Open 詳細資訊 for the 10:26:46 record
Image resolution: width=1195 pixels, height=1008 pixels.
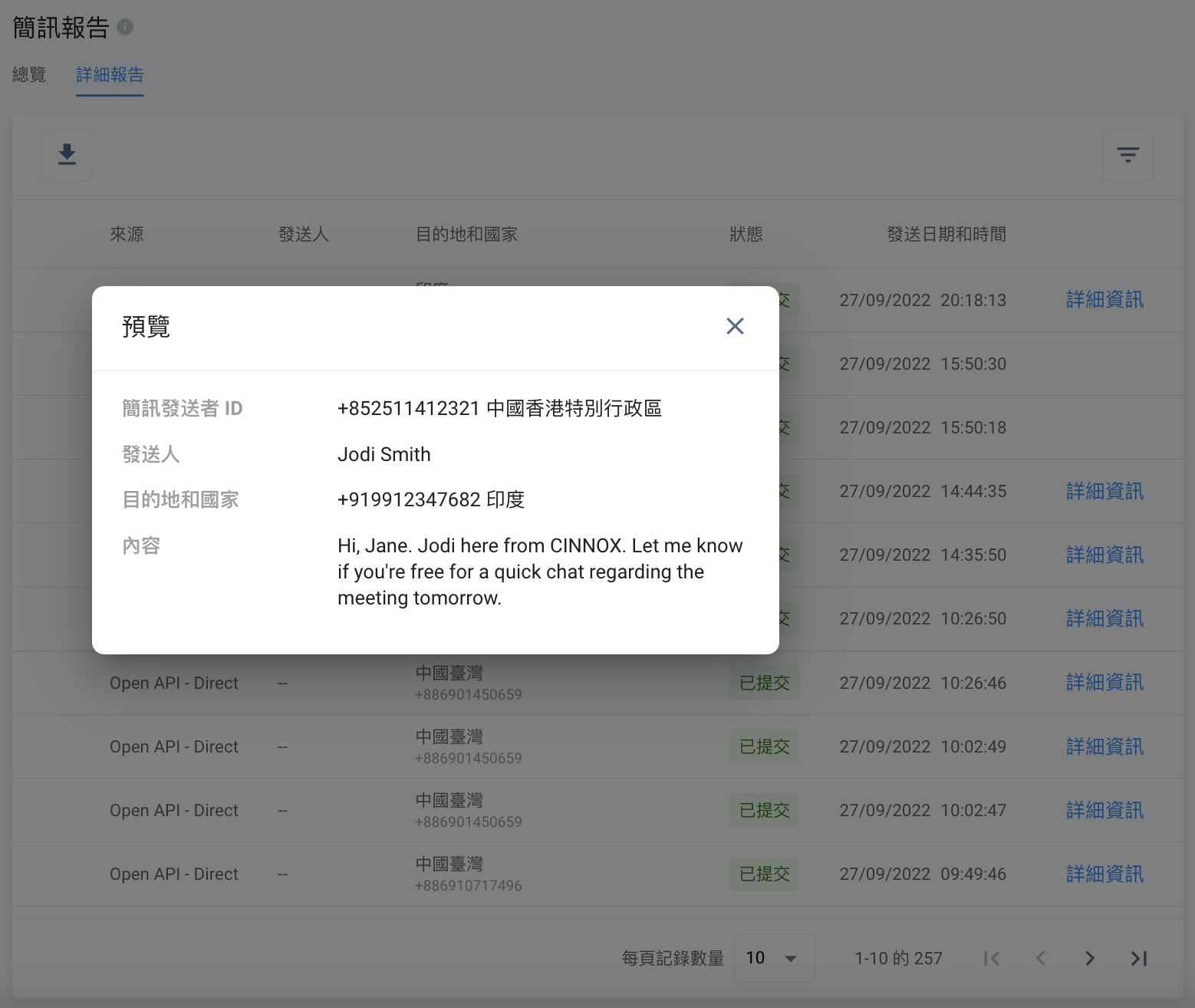pyautogui.click(x=1104, y=683)
